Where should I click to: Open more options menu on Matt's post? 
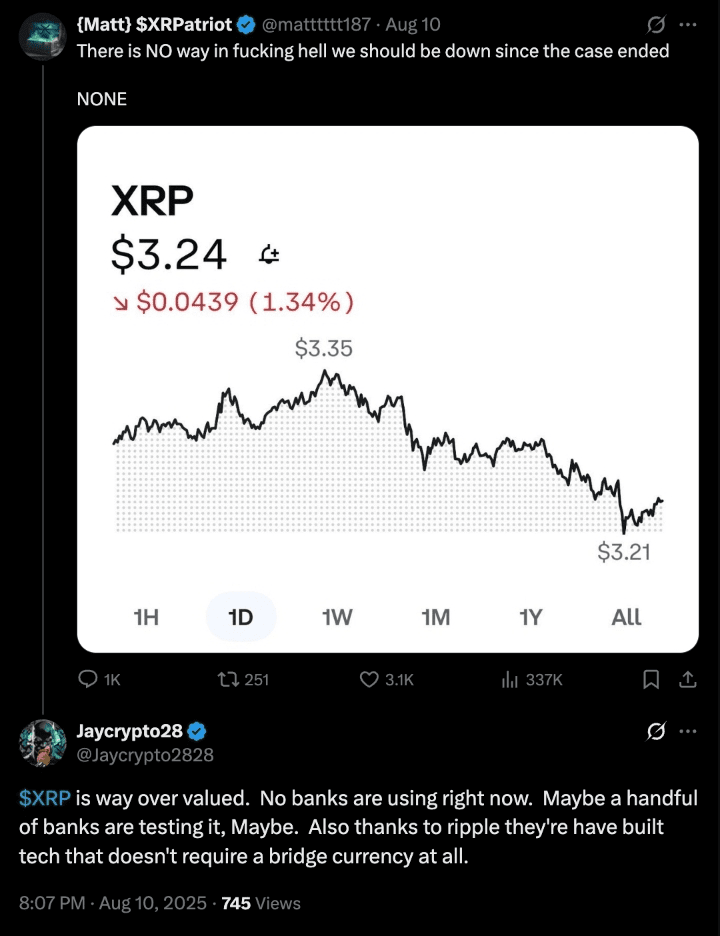coord(688,25)
